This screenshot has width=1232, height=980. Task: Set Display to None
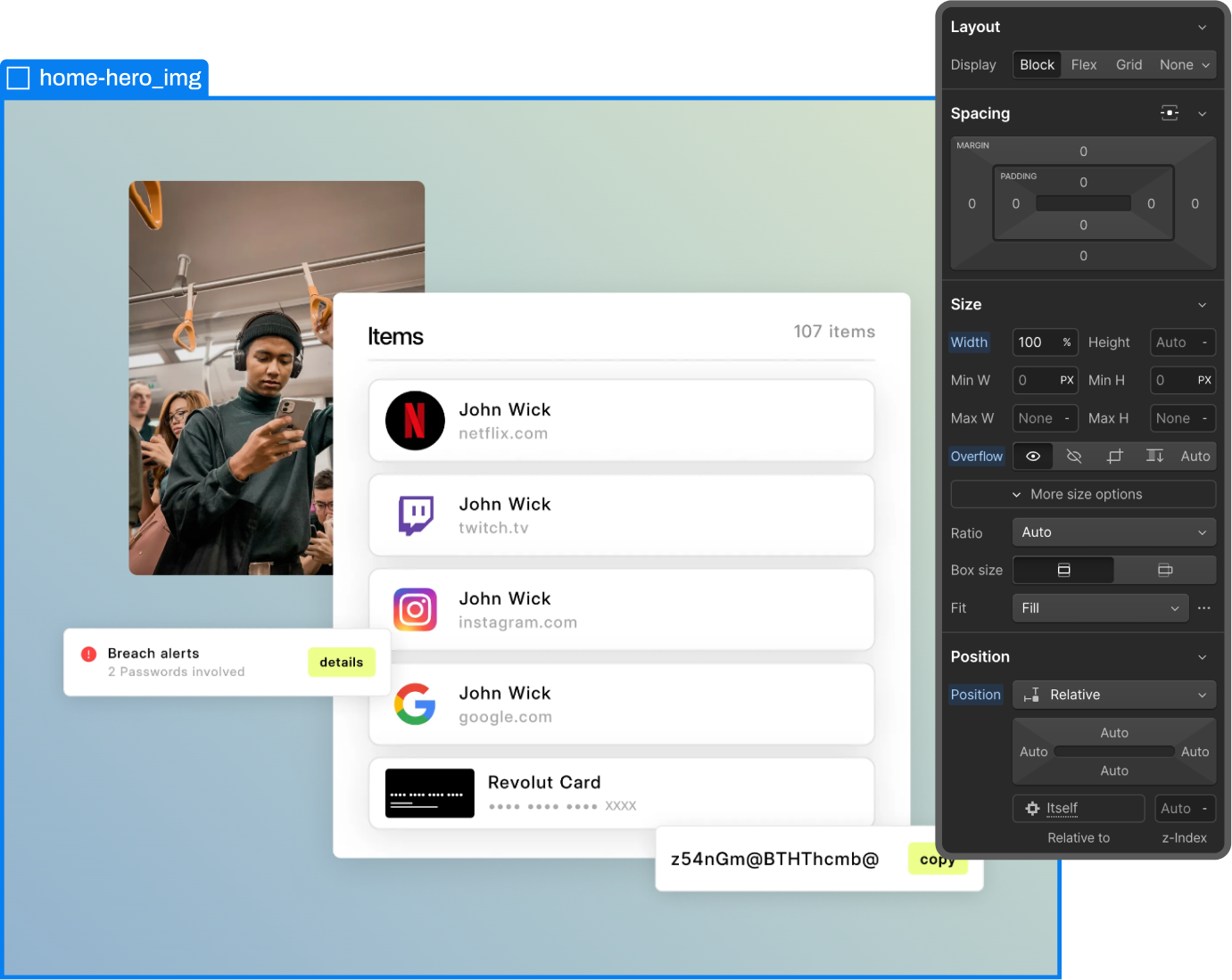pos(1176,64)
